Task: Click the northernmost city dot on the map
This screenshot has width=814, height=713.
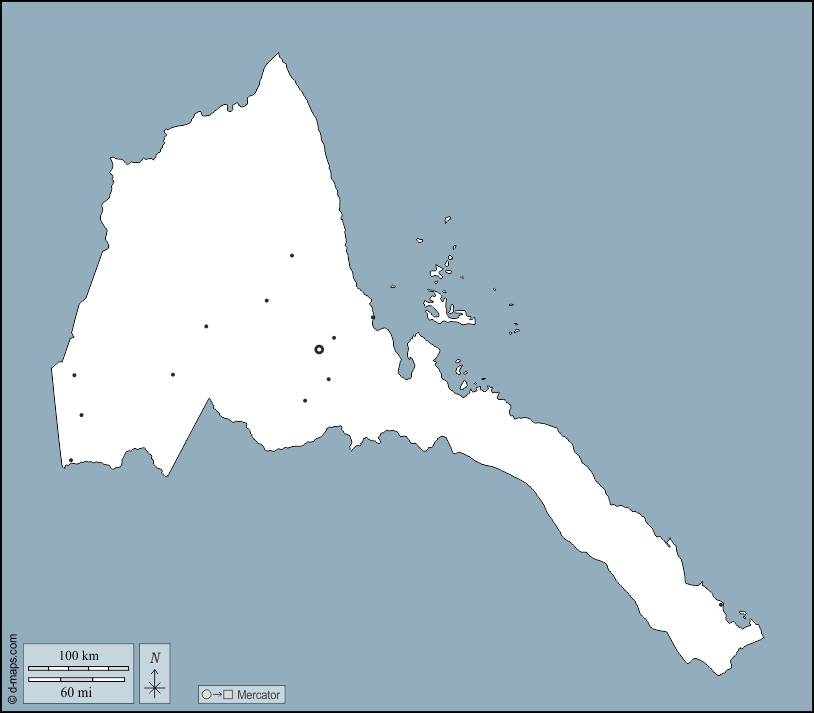Action: tap(290, 256)
